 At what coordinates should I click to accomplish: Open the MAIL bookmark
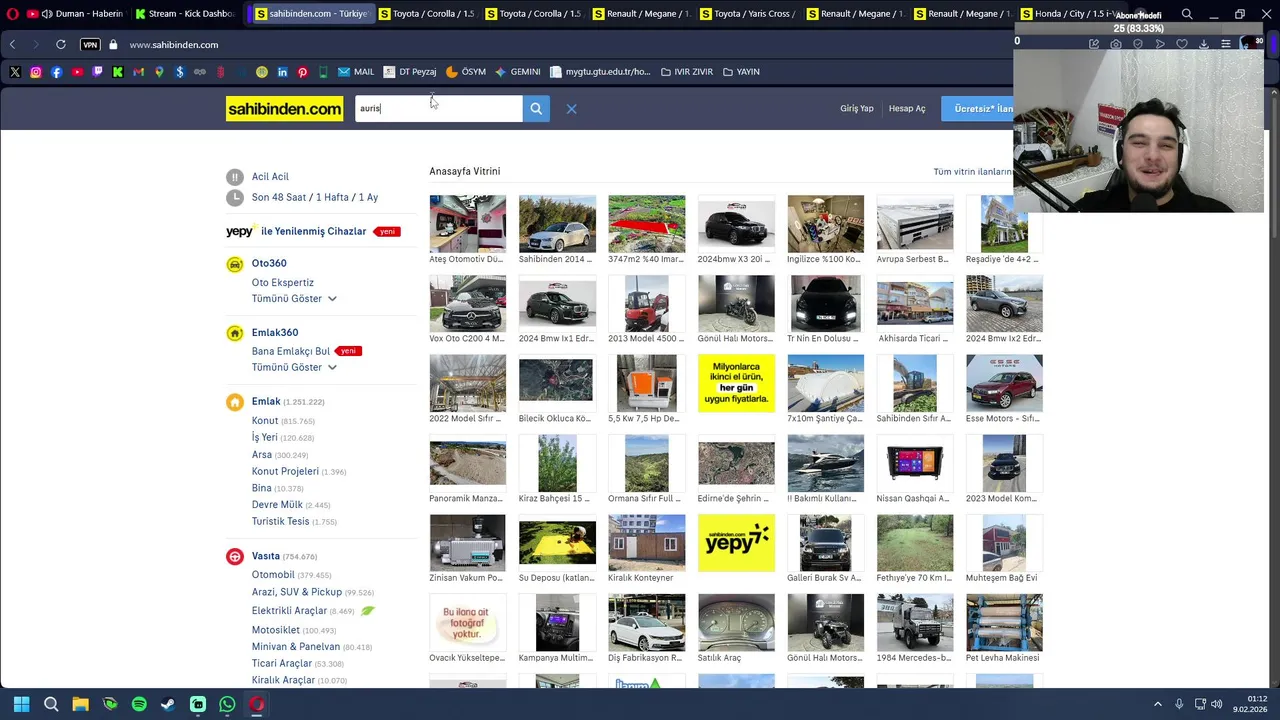(x=356, y=72)
